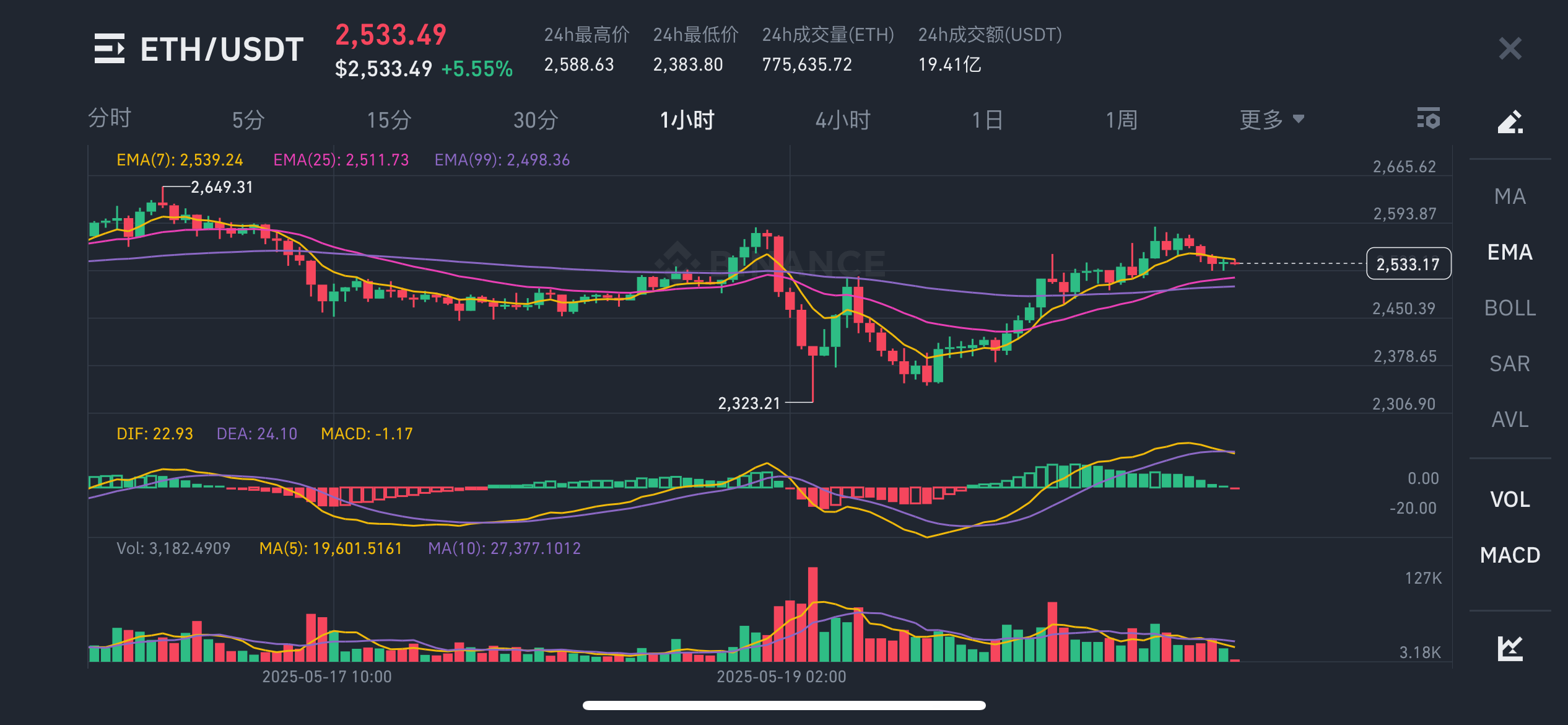The height and width of the screenshot is (725, 1568).
Task: Click the EMA(7): 2,539.24 legend
Action: pos(180,160)
